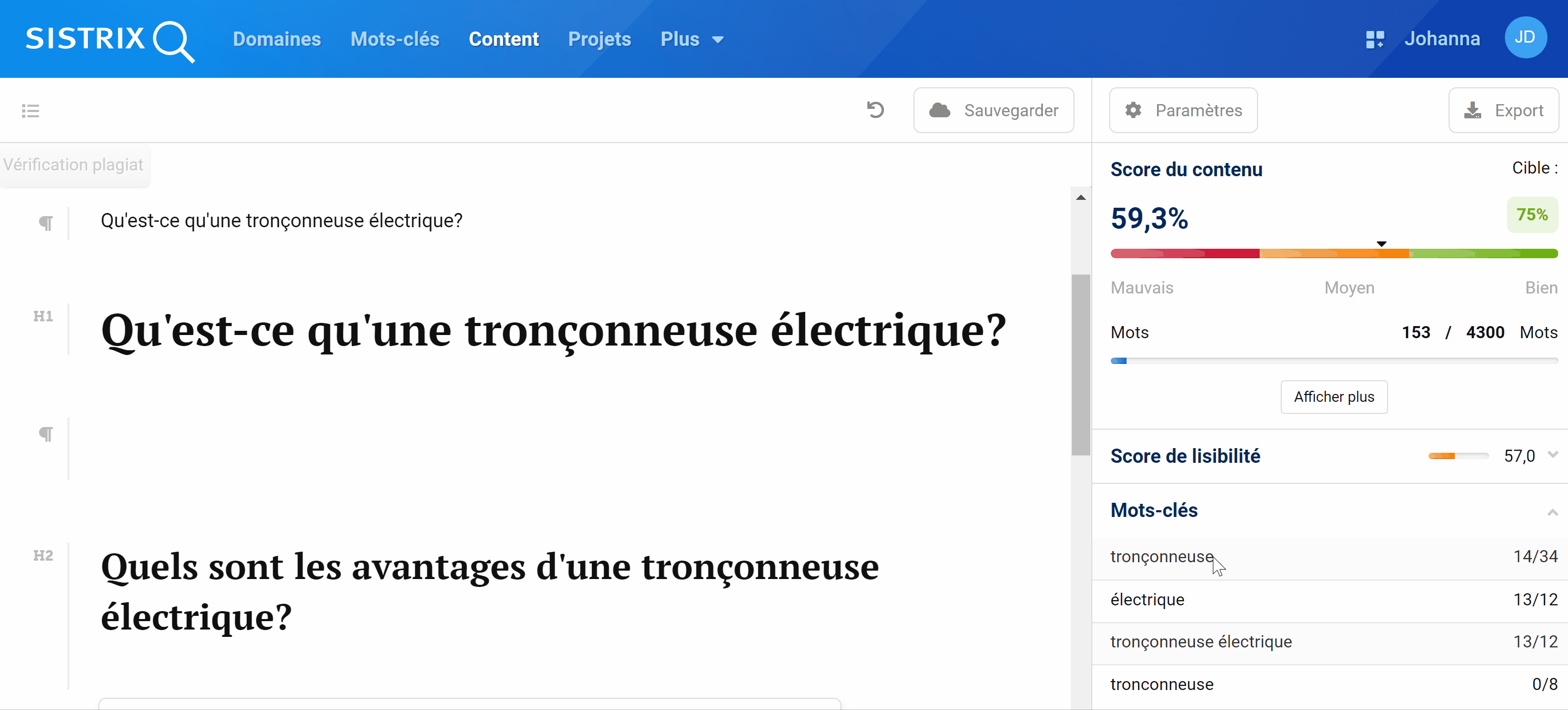Collapse the Mots-clés section
1568x710 pixels.
coord(1553,512)
